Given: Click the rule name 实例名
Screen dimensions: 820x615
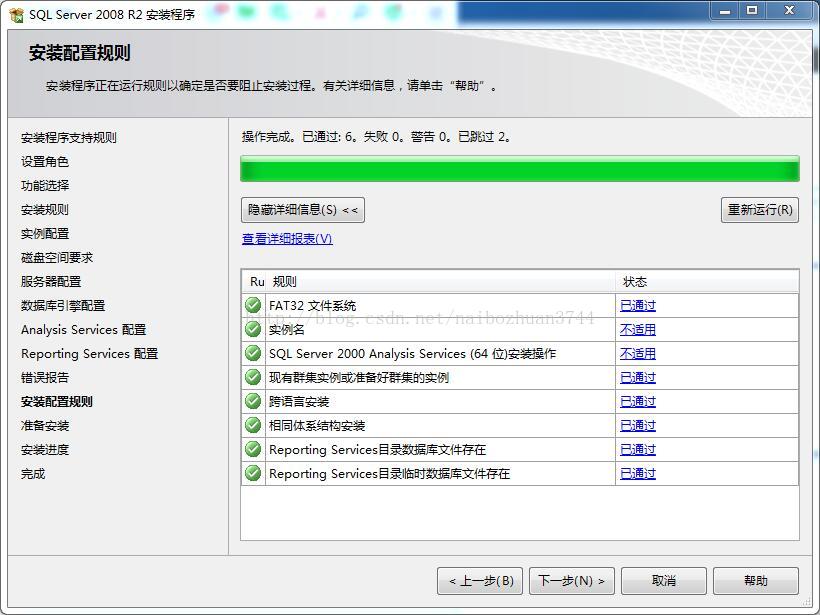Looking at the screenshot, I should pos(287,329).
